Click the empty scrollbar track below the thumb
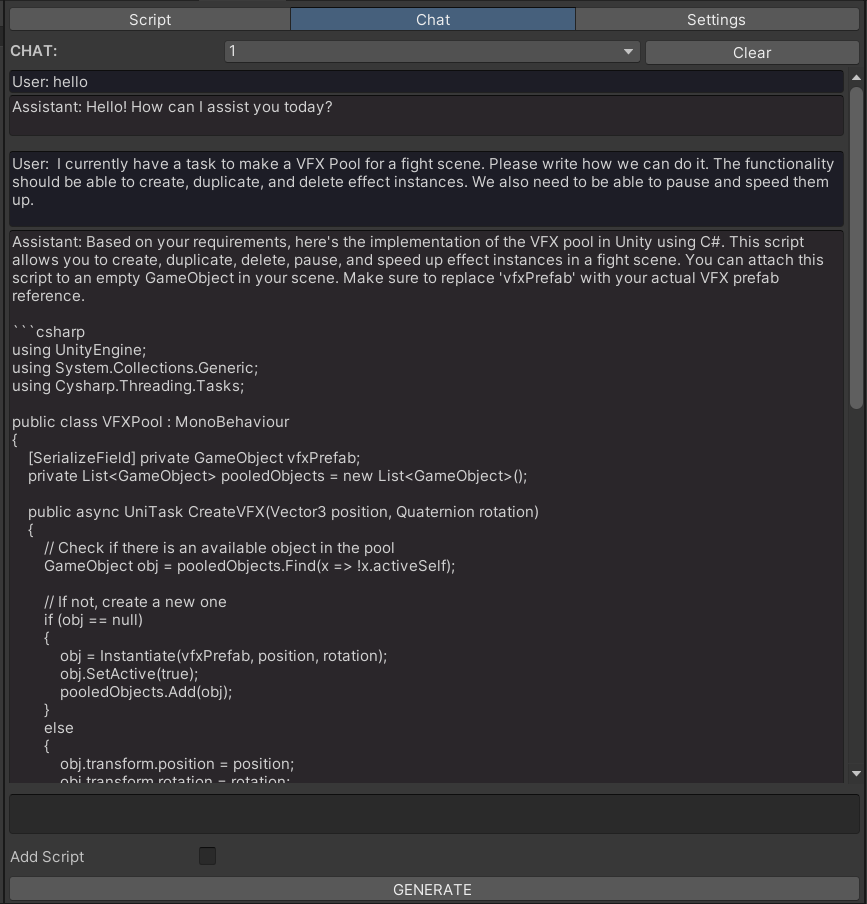 (x=856, y=590)
